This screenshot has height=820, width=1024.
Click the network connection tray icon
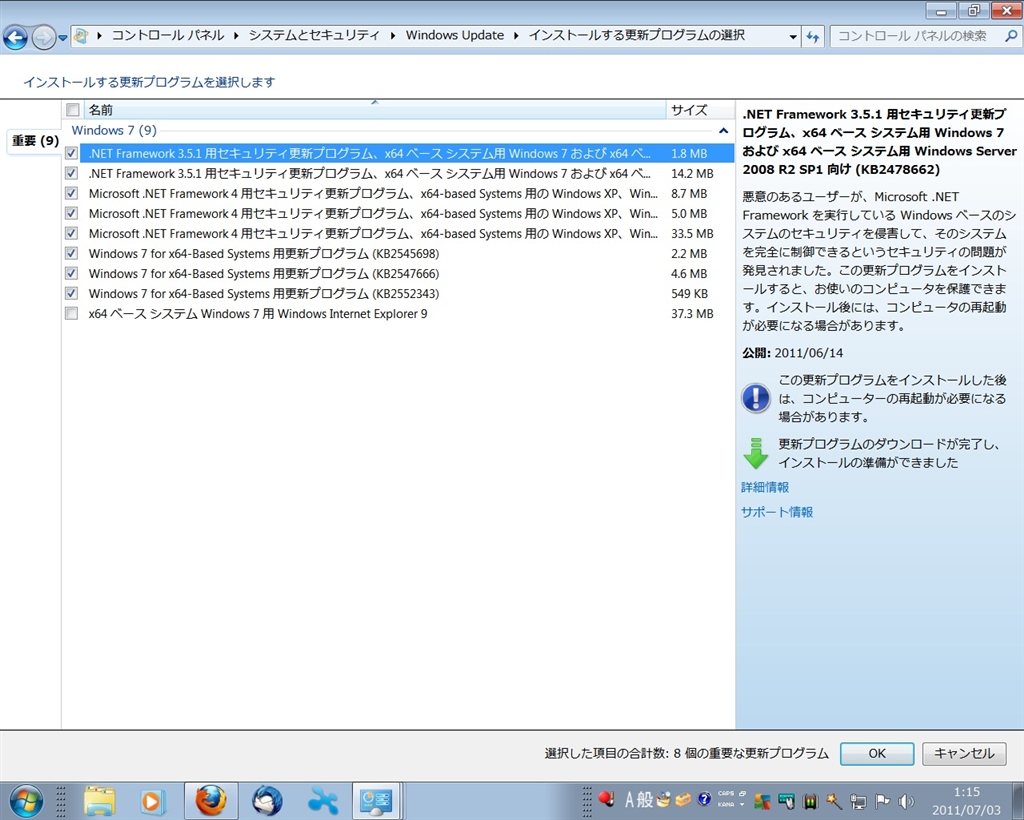(858, 801)
